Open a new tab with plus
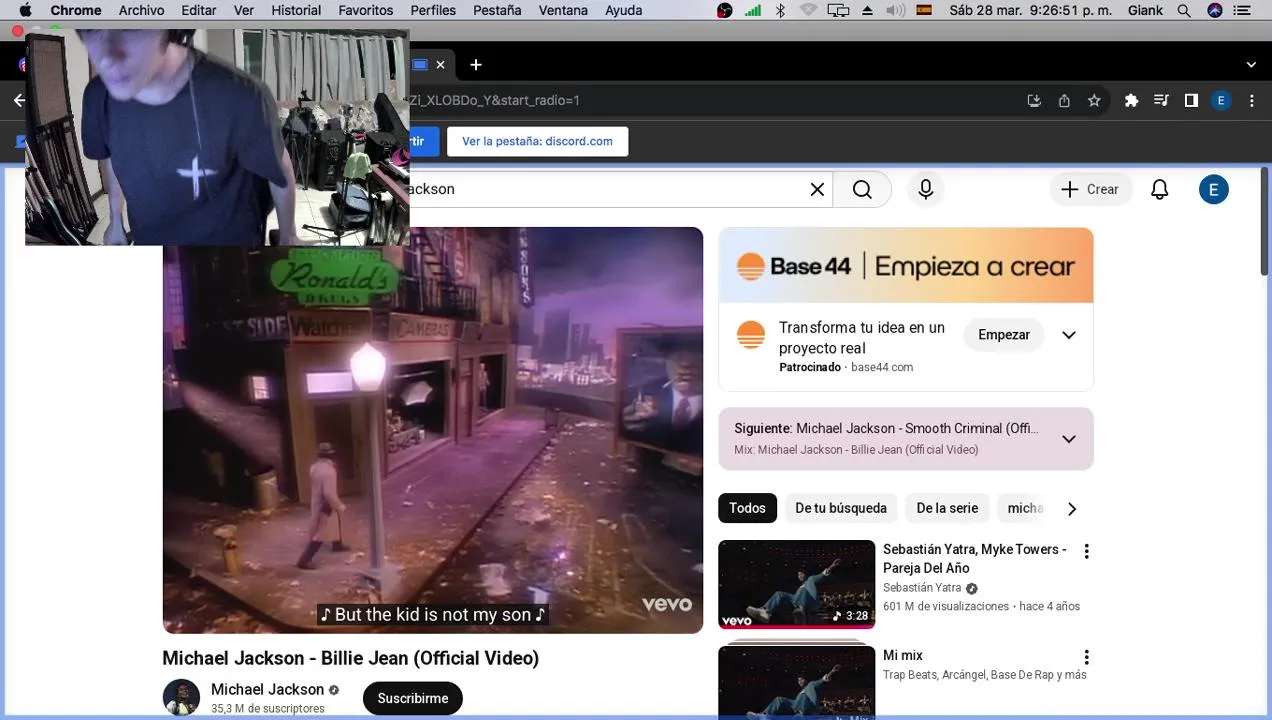 (x=476, y=65)
